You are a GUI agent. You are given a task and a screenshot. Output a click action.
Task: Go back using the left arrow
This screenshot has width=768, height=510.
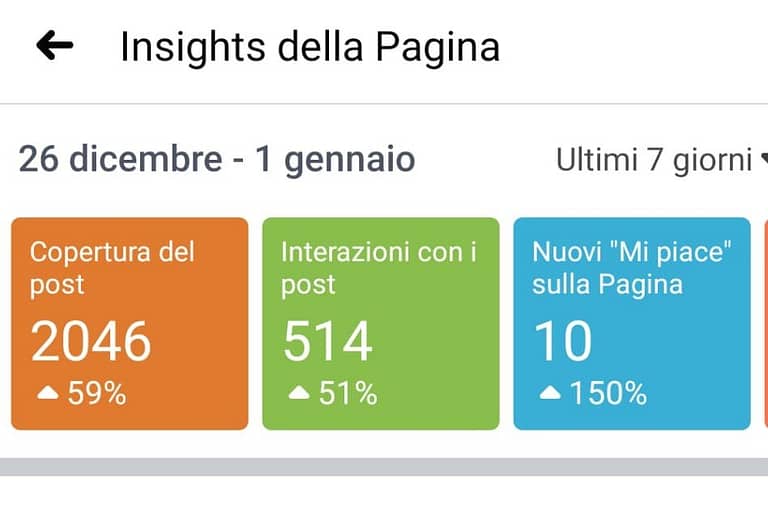coord(54,46)
